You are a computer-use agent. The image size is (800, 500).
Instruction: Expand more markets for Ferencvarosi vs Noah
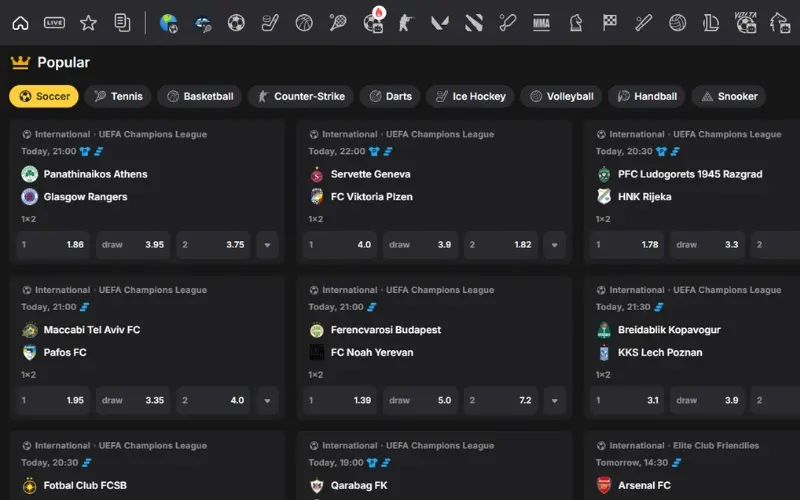555,401
